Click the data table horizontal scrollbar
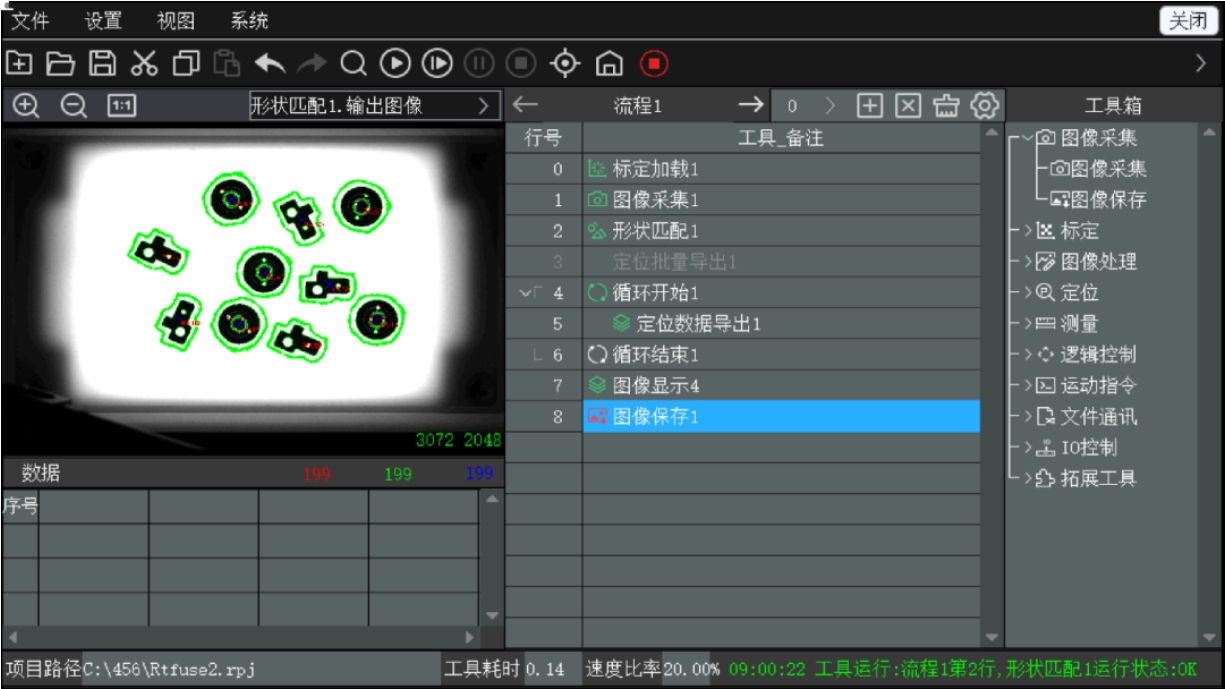Viewport: 1225px width, 689px height. coord(240,636)
